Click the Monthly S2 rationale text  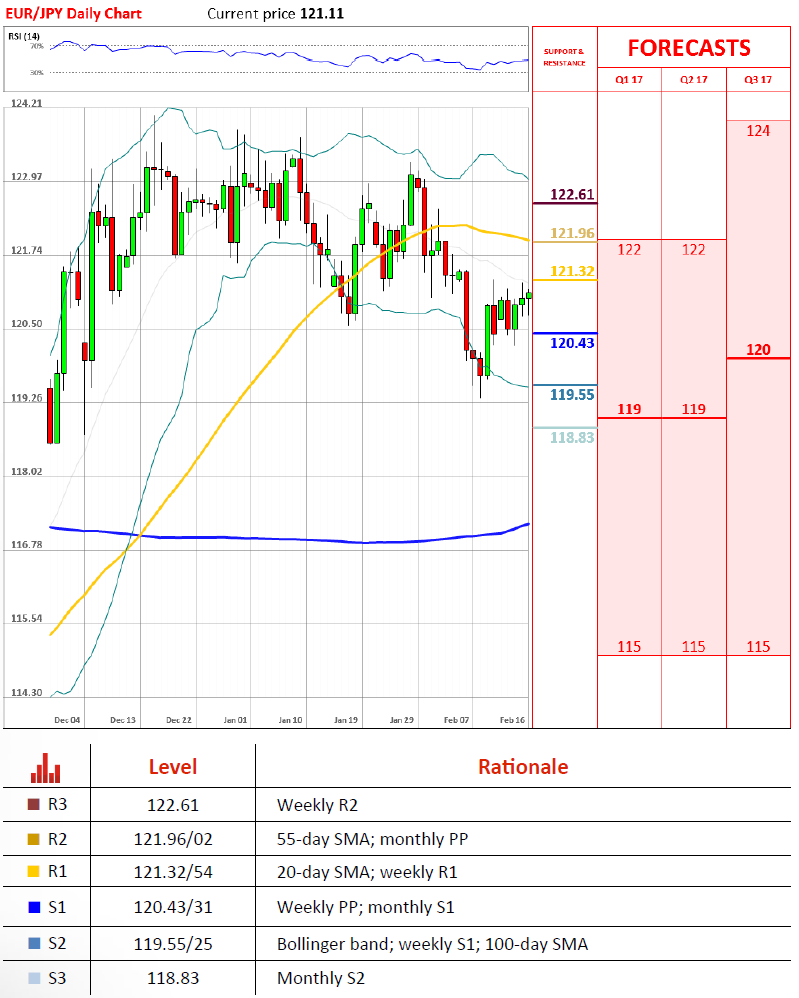(321, 978)
